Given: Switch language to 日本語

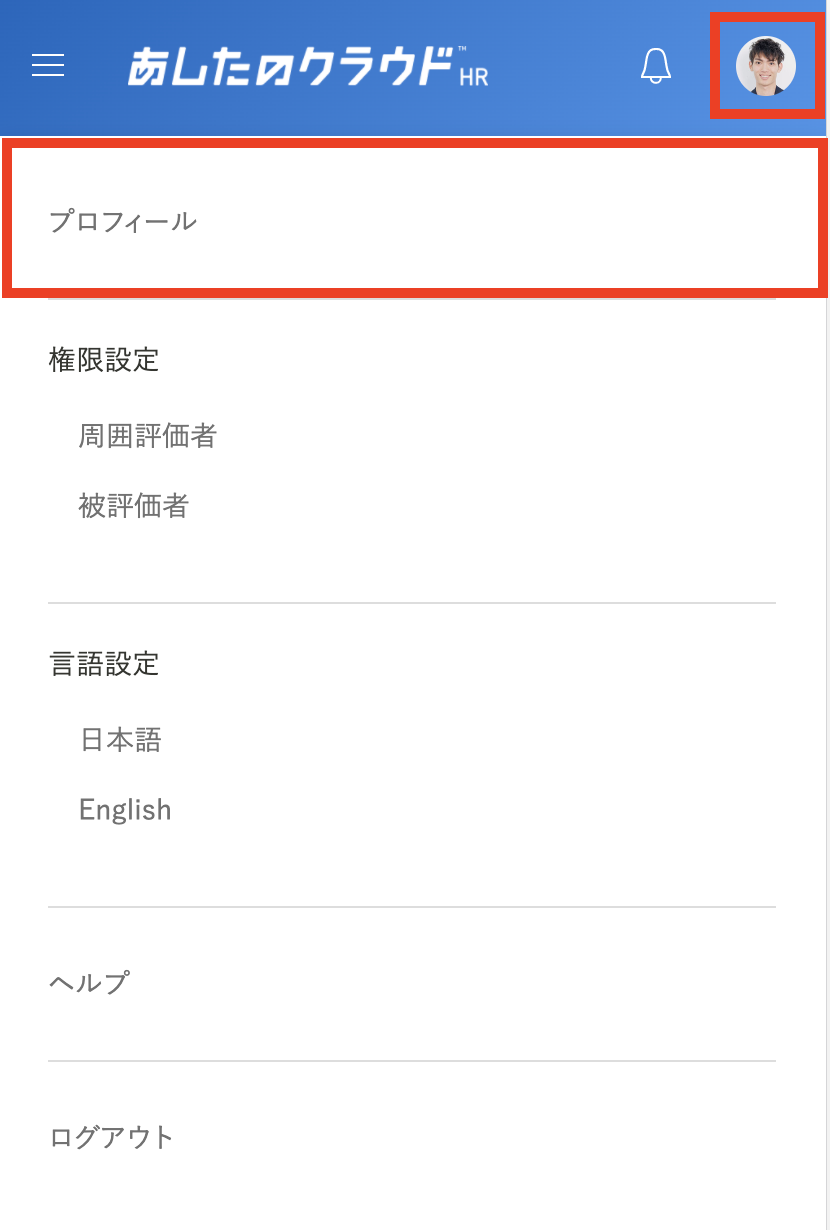Looking at the screenshot, I should pos(121,740).
